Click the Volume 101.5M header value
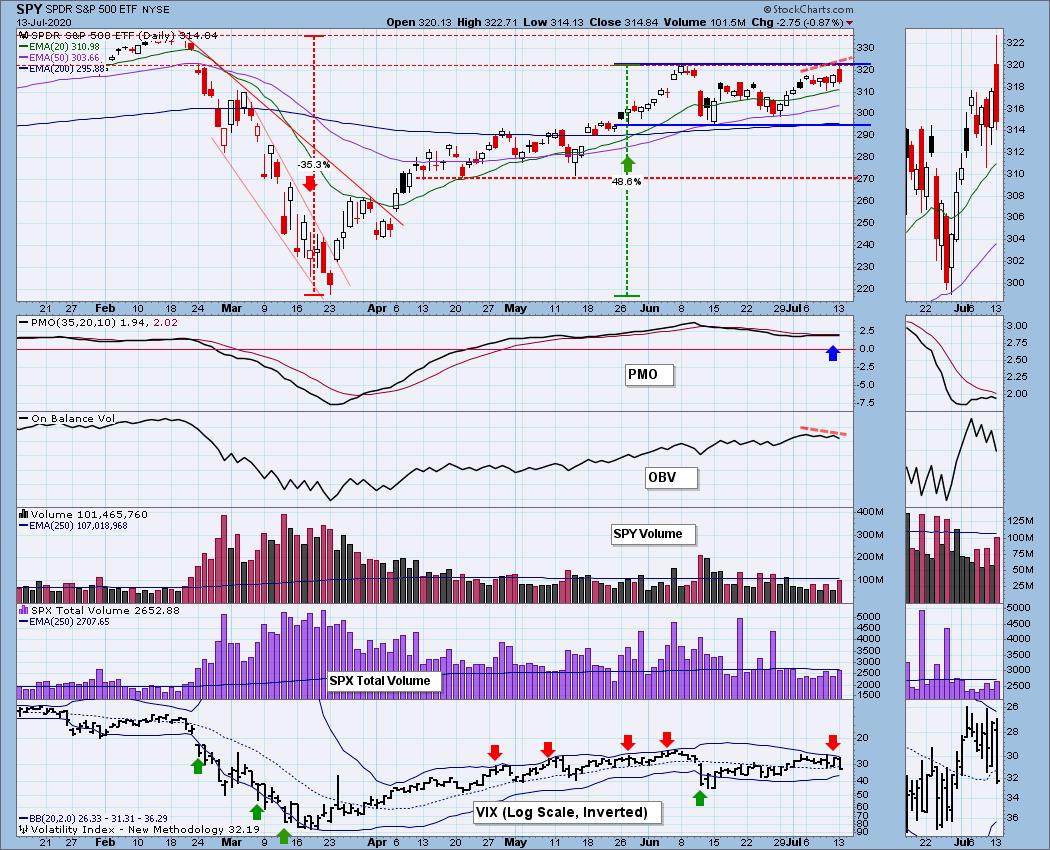This screenshot has width=1050, height=850. [704, 22]
